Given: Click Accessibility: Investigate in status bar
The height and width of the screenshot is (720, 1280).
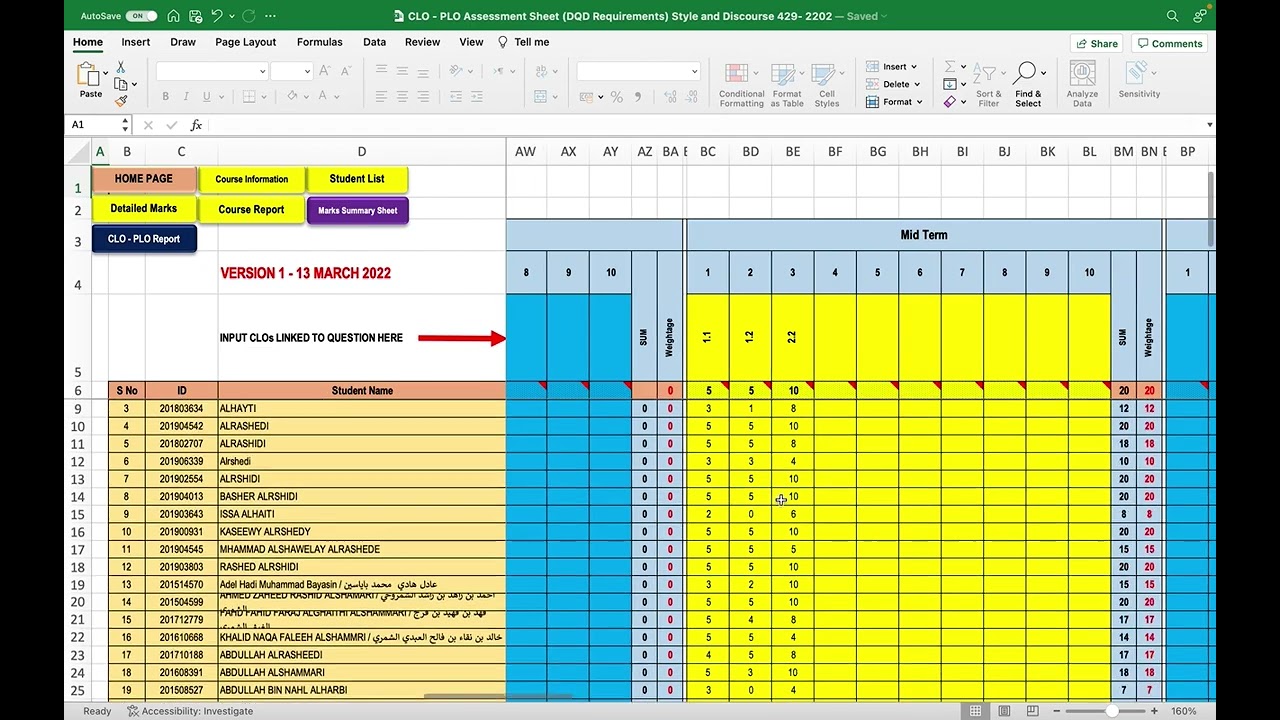Looking at the screenshot, I should click(x=190, y=711).
